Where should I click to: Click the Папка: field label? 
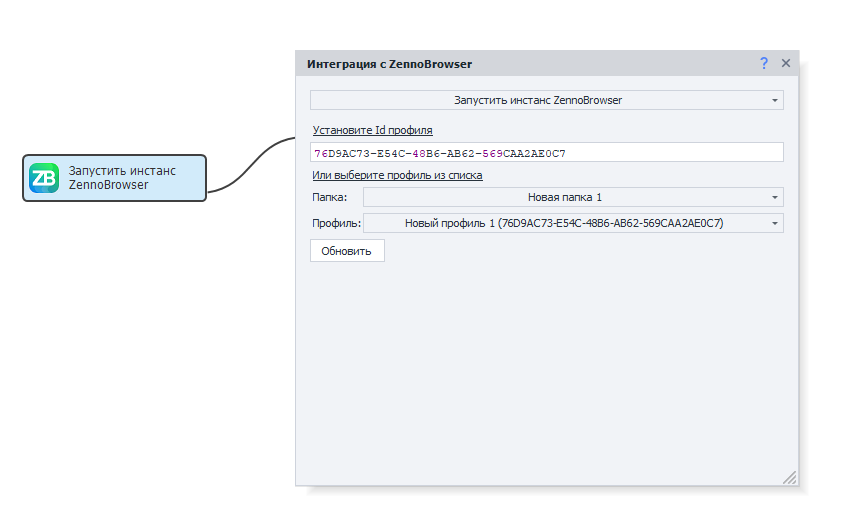point(329,198)
